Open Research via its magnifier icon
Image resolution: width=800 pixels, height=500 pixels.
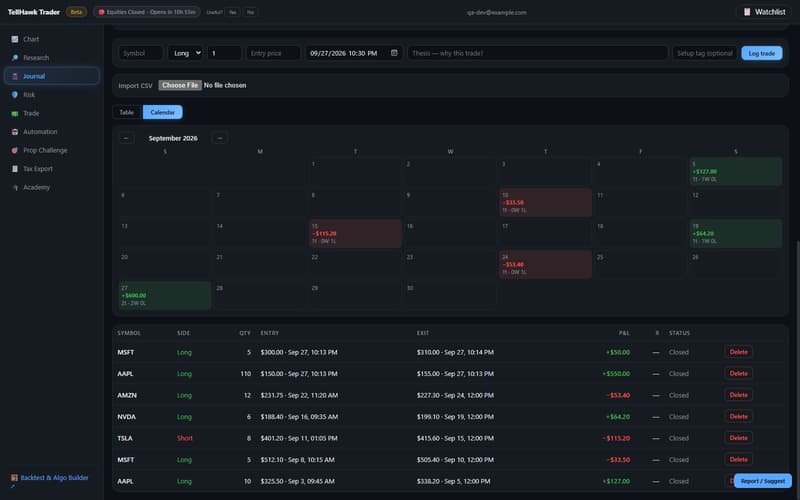point(15,58)
